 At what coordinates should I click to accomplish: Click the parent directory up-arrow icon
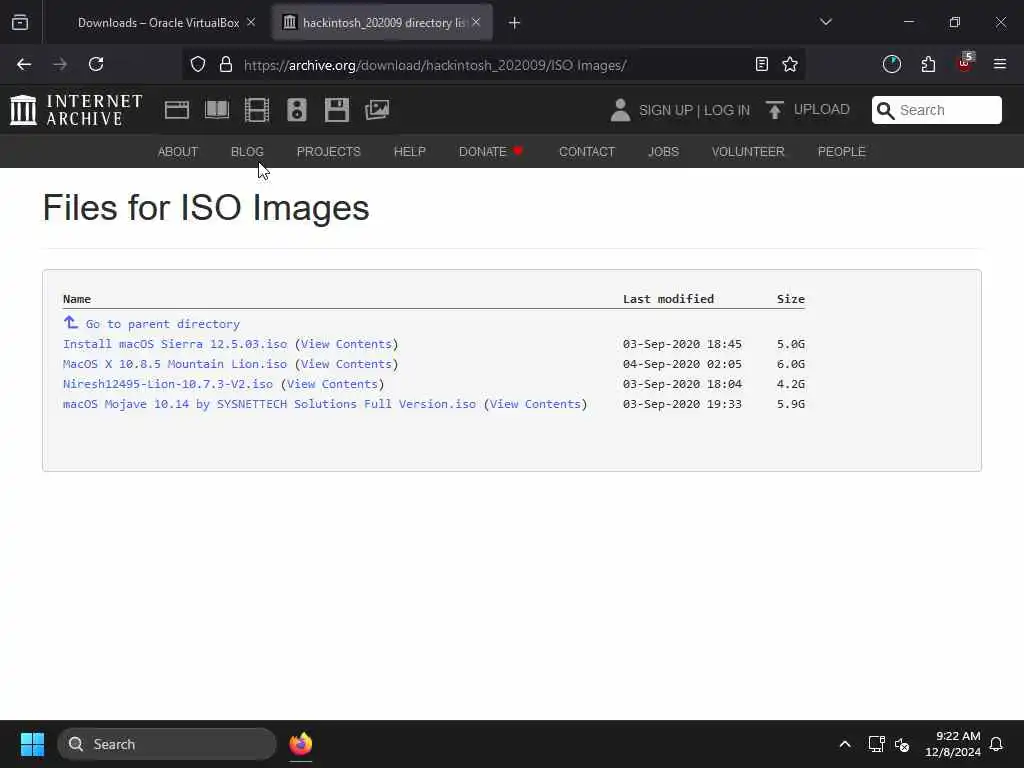click(71, 322)
